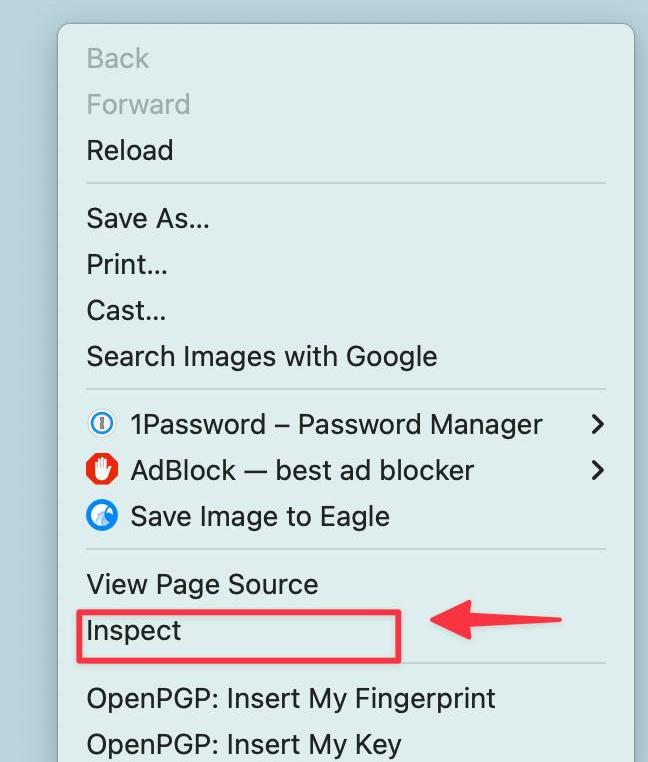The height and width of the screenshot is (762, 648).
Task: Click the red arrow pointing at Inspect
Action: pyautogui.click(x=495, y=621)
